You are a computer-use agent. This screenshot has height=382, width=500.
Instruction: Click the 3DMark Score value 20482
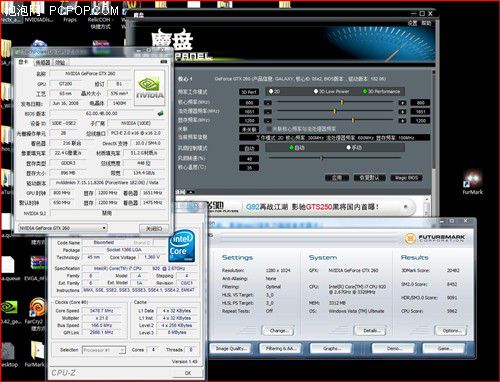click(x=453, y=270)
